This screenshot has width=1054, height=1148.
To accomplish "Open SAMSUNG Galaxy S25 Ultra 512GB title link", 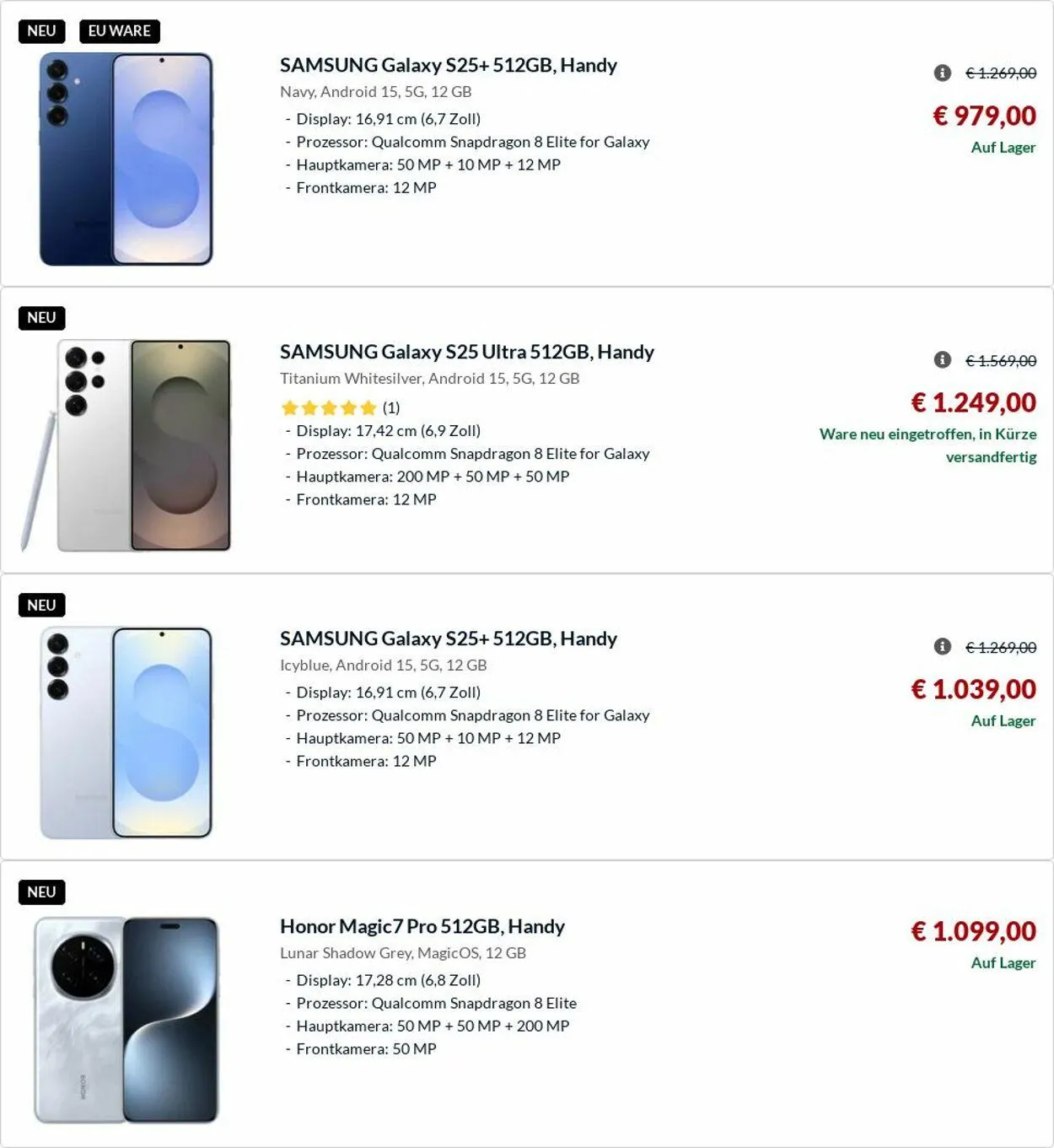I will point(466,352).
